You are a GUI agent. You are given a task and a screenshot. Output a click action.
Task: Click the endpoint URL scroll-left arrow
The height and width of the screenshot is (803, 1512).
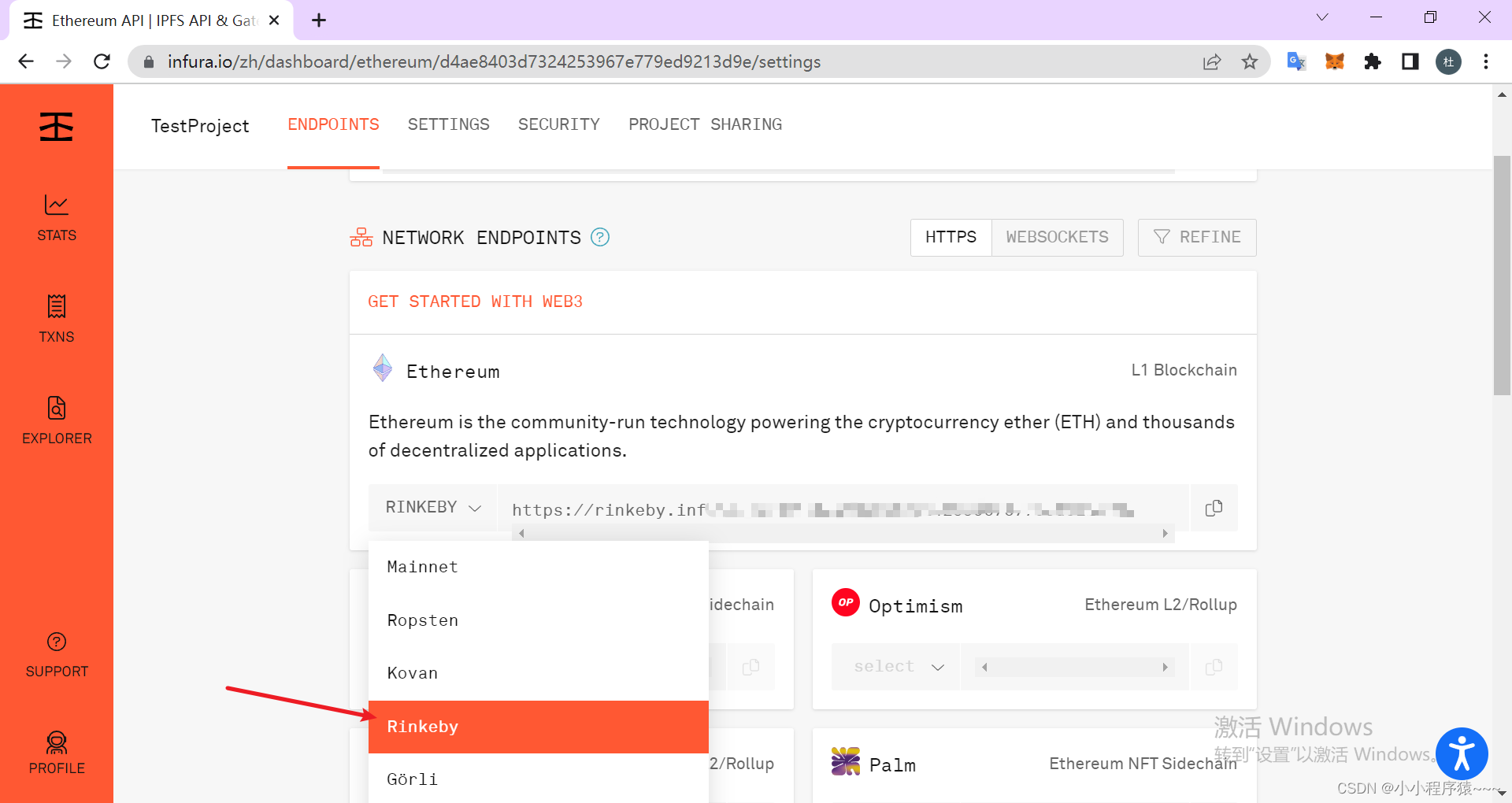(521, 534)
